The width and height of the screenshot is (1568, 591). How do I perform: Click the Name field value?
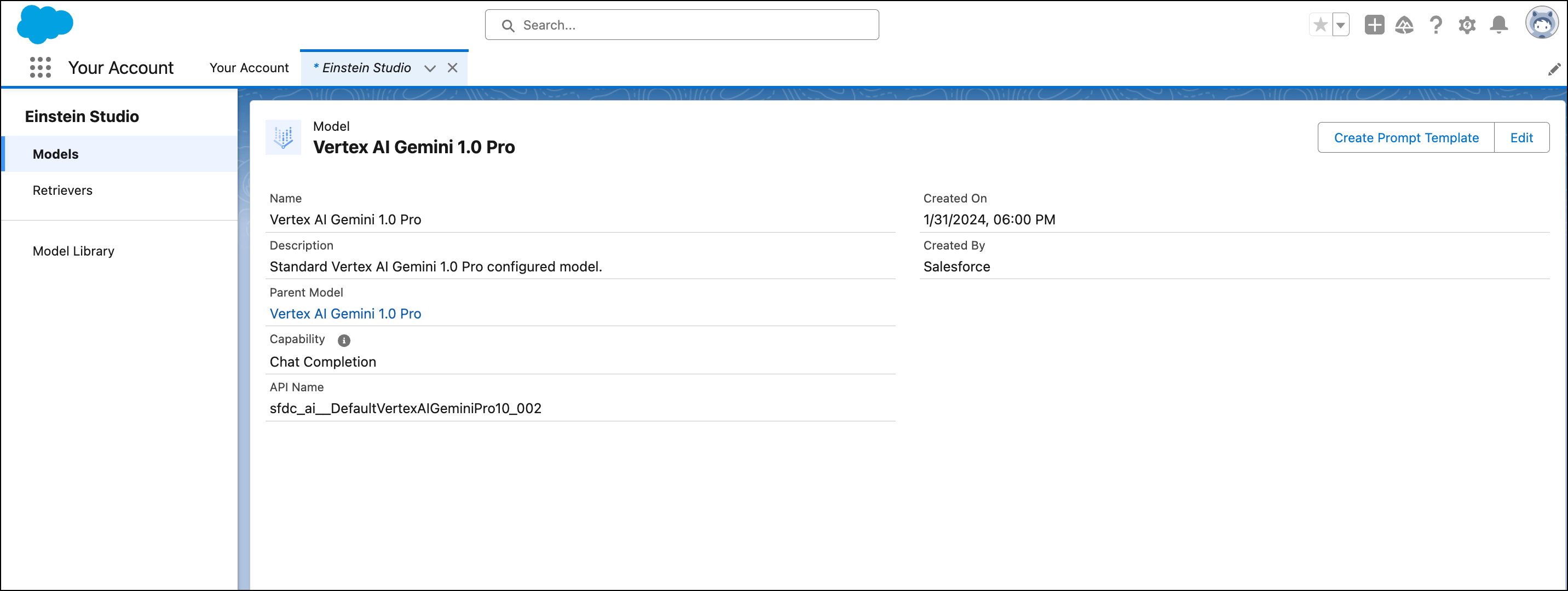(x=345, y=220)
